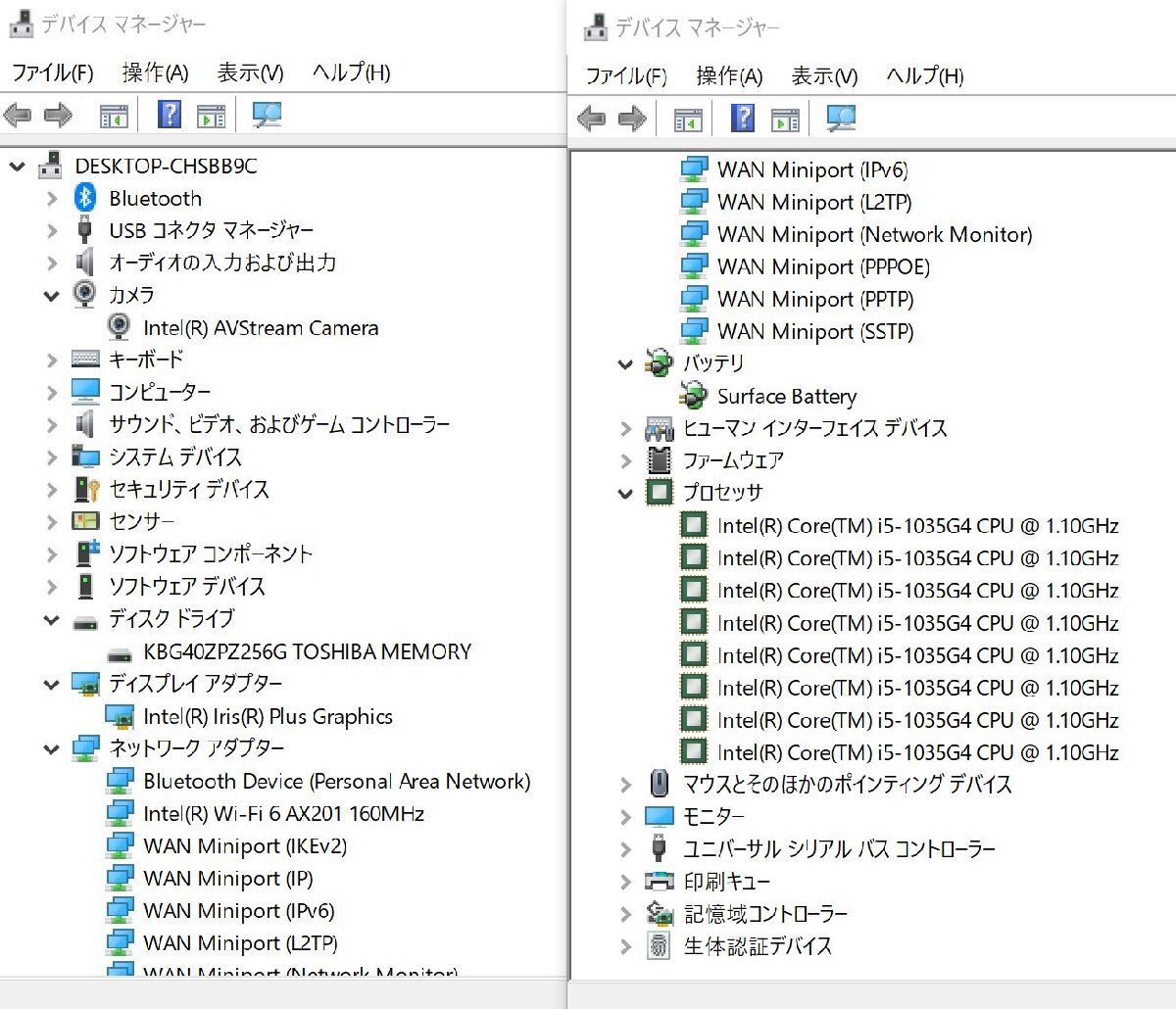1176x1009 pixels.
Task: Click the プロセッサ category icon
Action: [660, 492]
